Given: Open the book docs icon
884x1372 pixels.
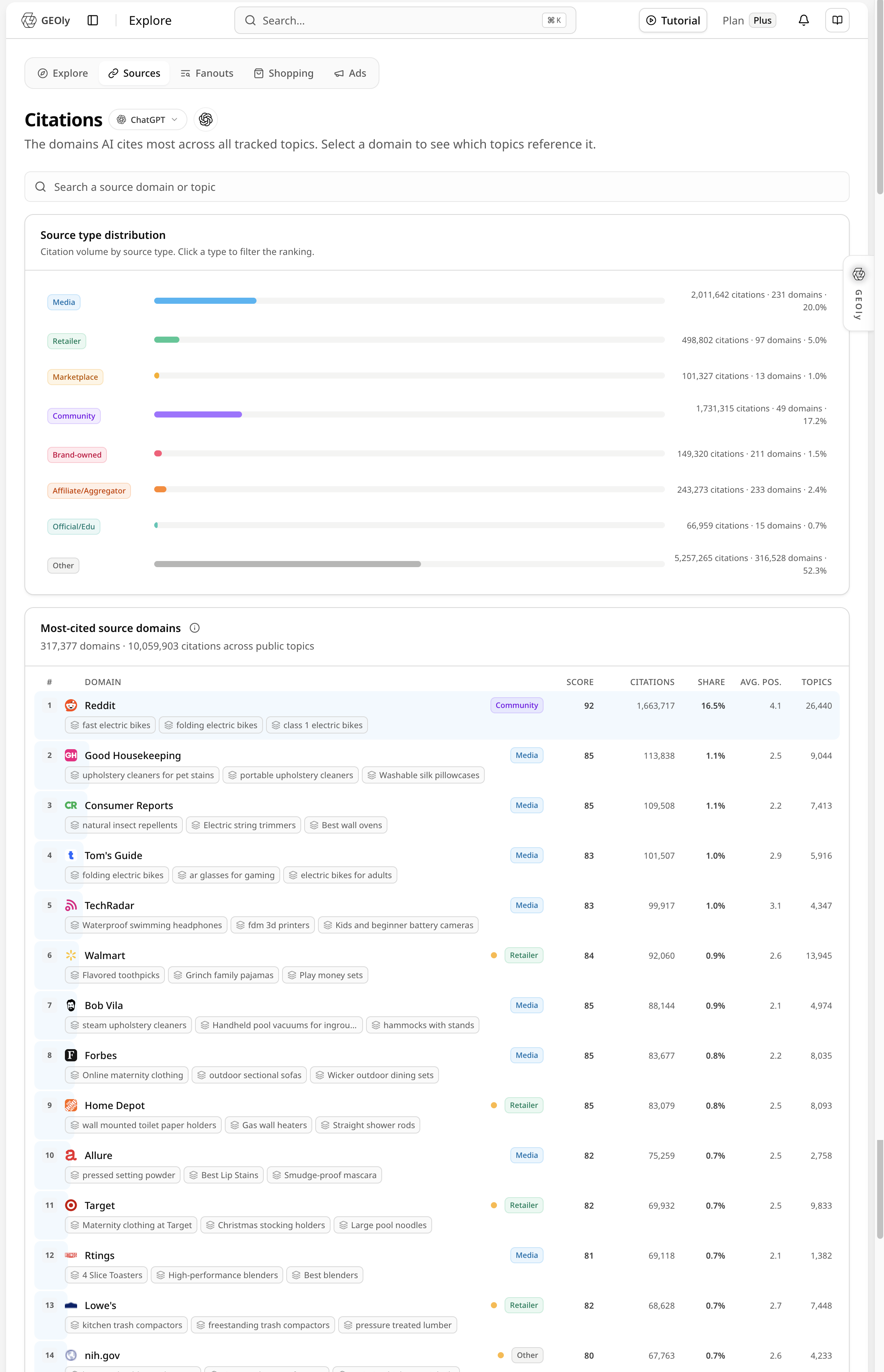Looking at the screenshot, I should (x=837, y=21).
